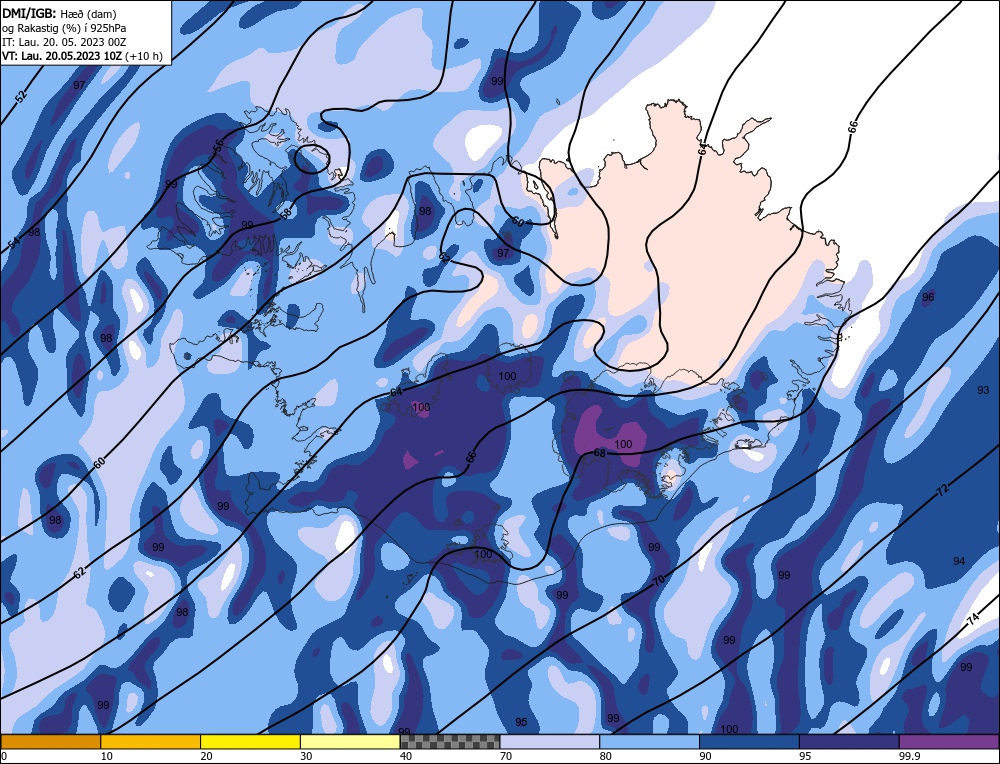Click the lavender 70–80 legend swatch
Viewport: 1000px width, 764px height.
point(550,741)
